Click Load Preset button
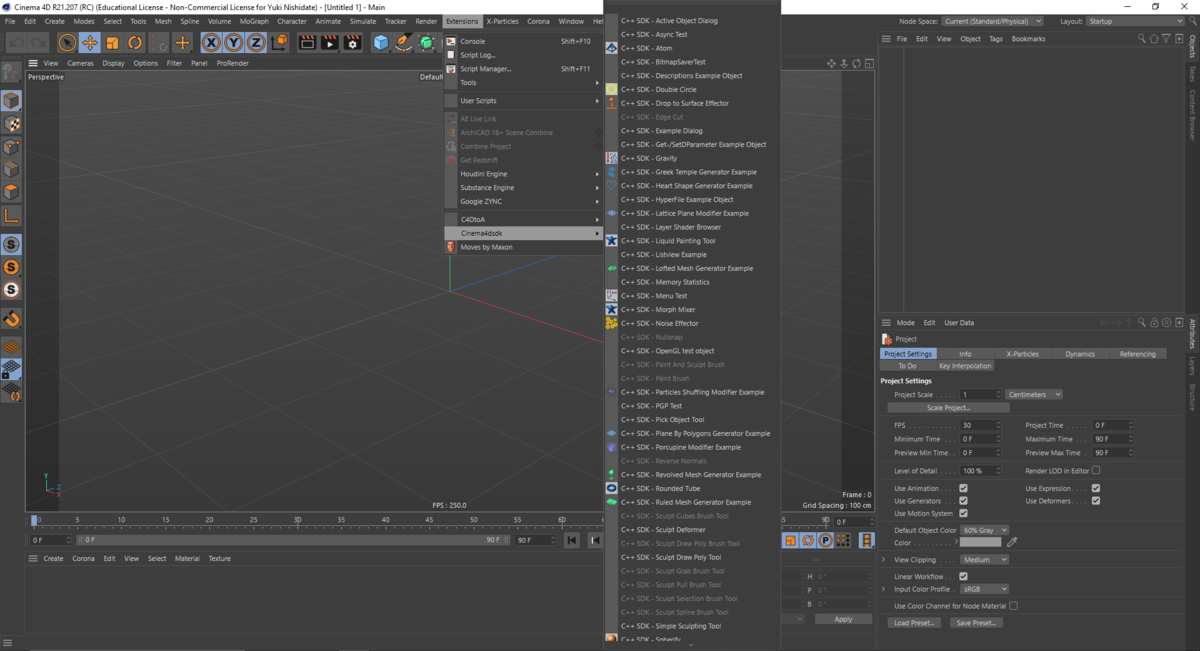 [914, 623]
